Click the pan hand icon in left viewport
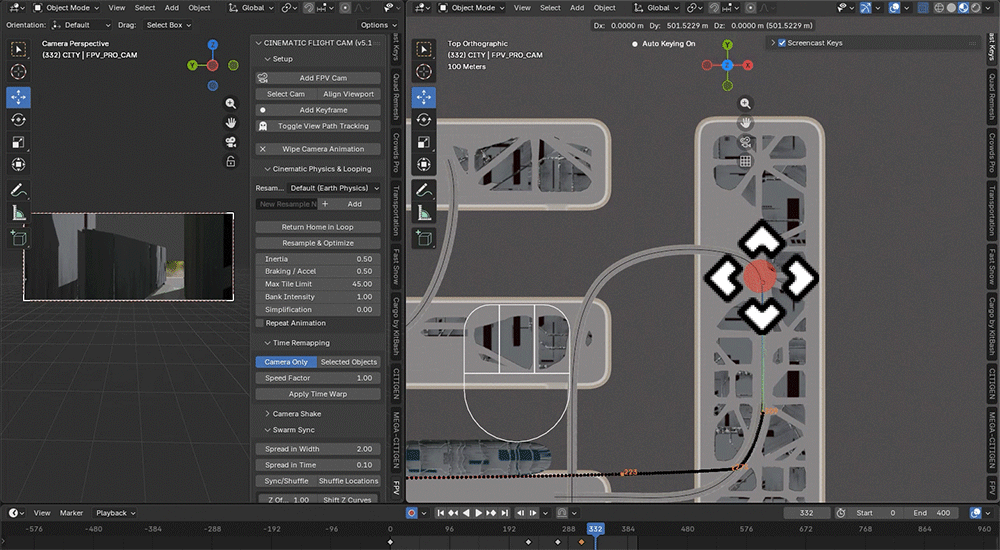 231,123
